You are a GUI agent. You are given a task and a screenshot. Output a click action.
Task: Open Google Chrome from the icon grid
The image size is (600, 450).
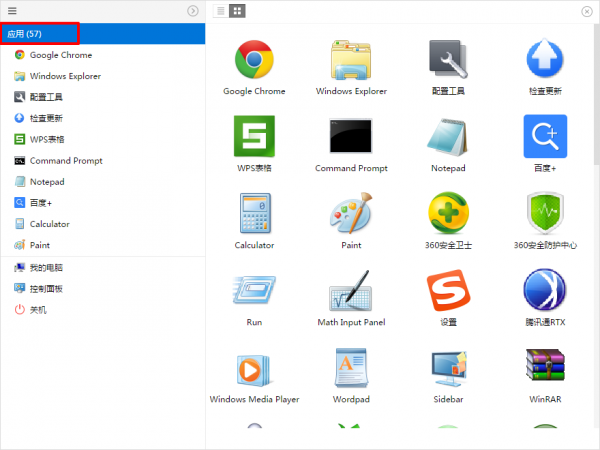(254, 60)
